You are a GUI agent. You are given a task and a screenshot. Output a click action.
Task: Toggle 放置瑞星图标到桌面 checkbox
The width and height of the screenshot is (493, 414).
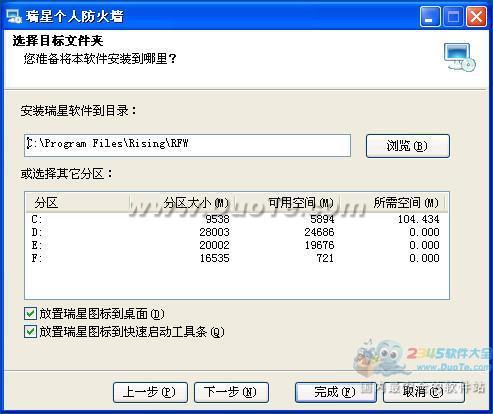(x=30, y=314)
